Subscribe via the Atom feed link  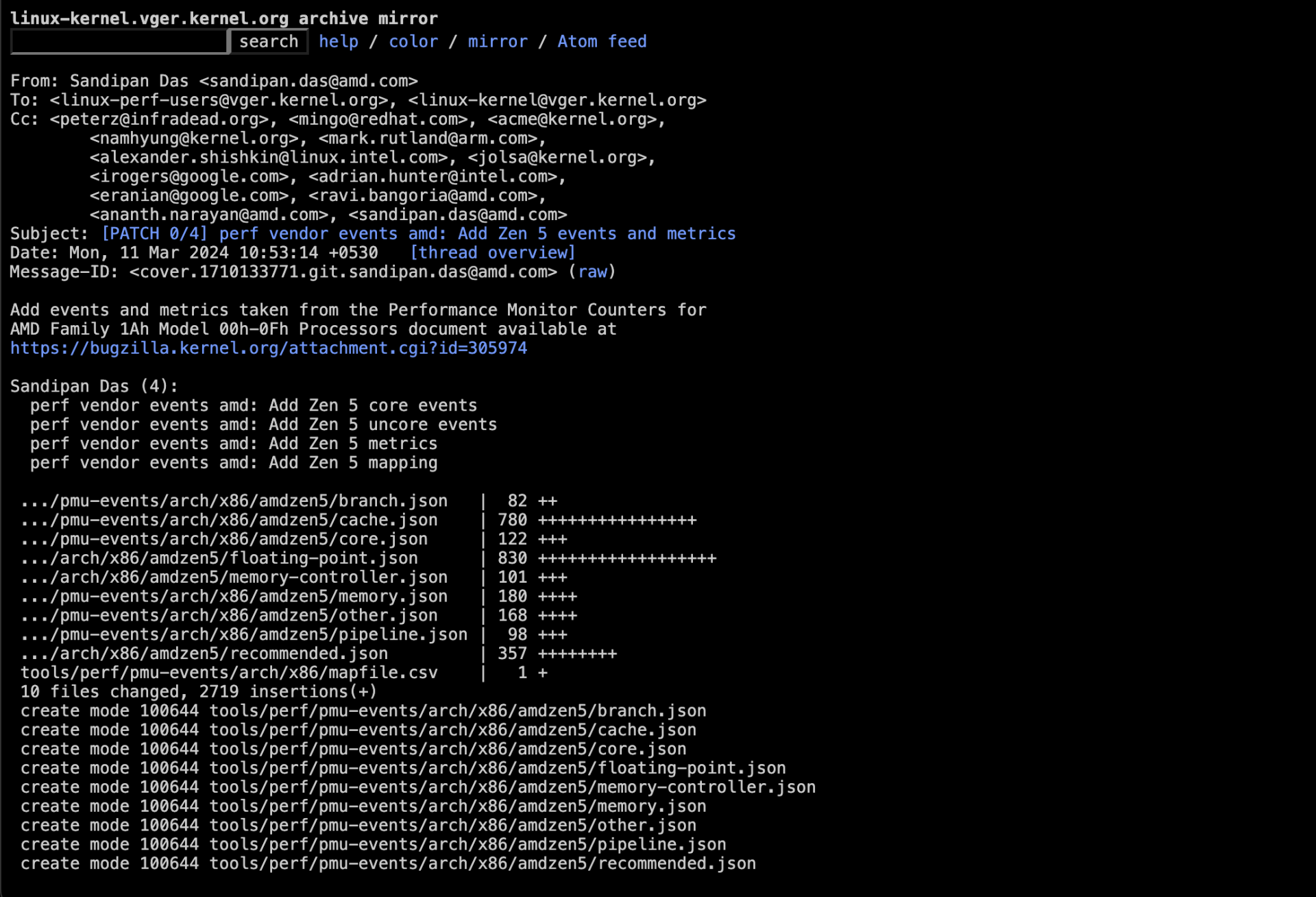pyautogui.click(x=602, y=42)
